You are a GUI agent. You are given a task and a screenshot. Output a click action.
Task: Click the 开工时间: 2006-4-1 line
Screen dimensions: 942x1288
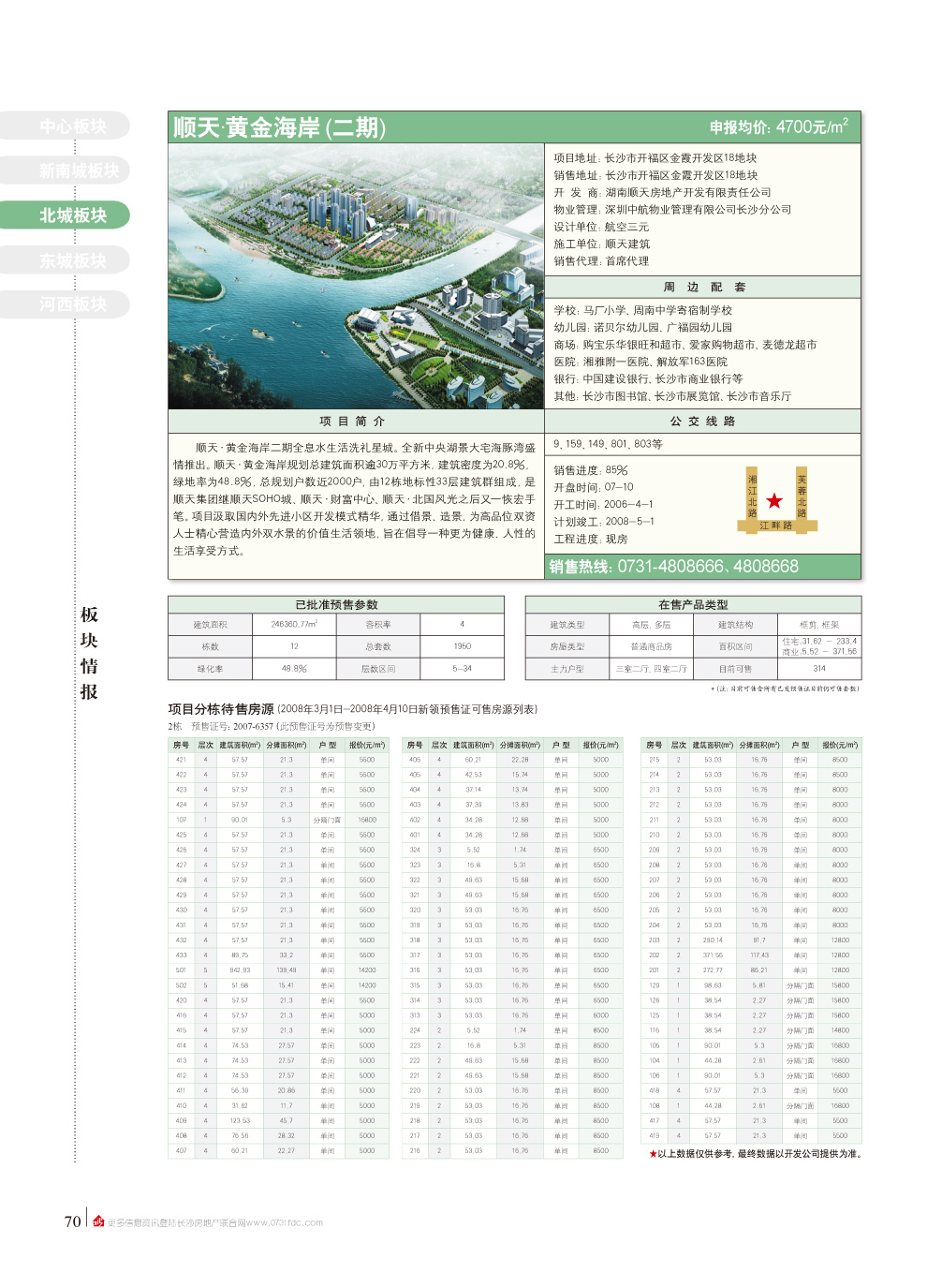click(x=603, y=504)
